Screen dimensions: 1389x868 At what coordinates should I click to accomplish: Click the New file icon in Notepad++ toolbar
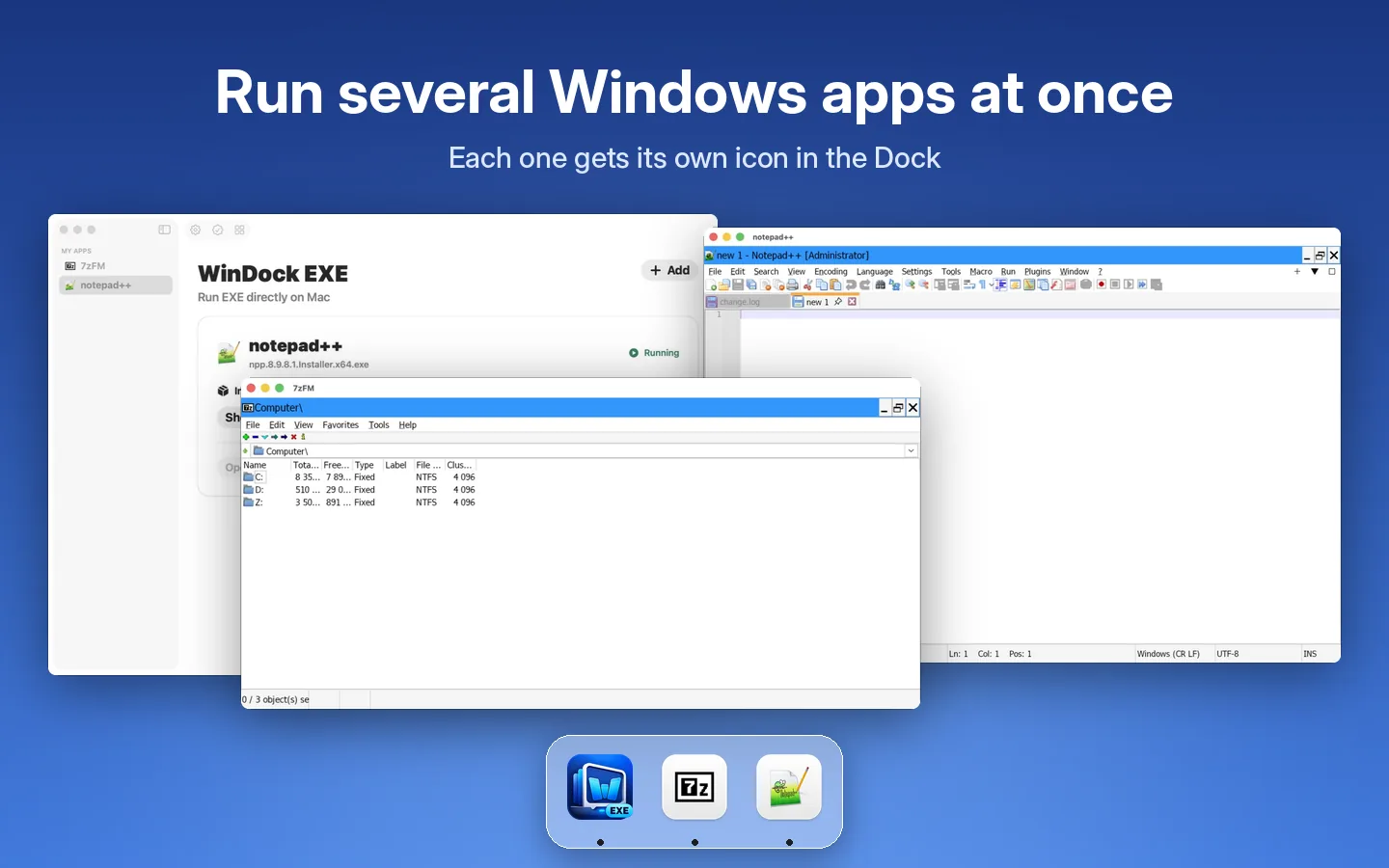[x=711, y=285]
